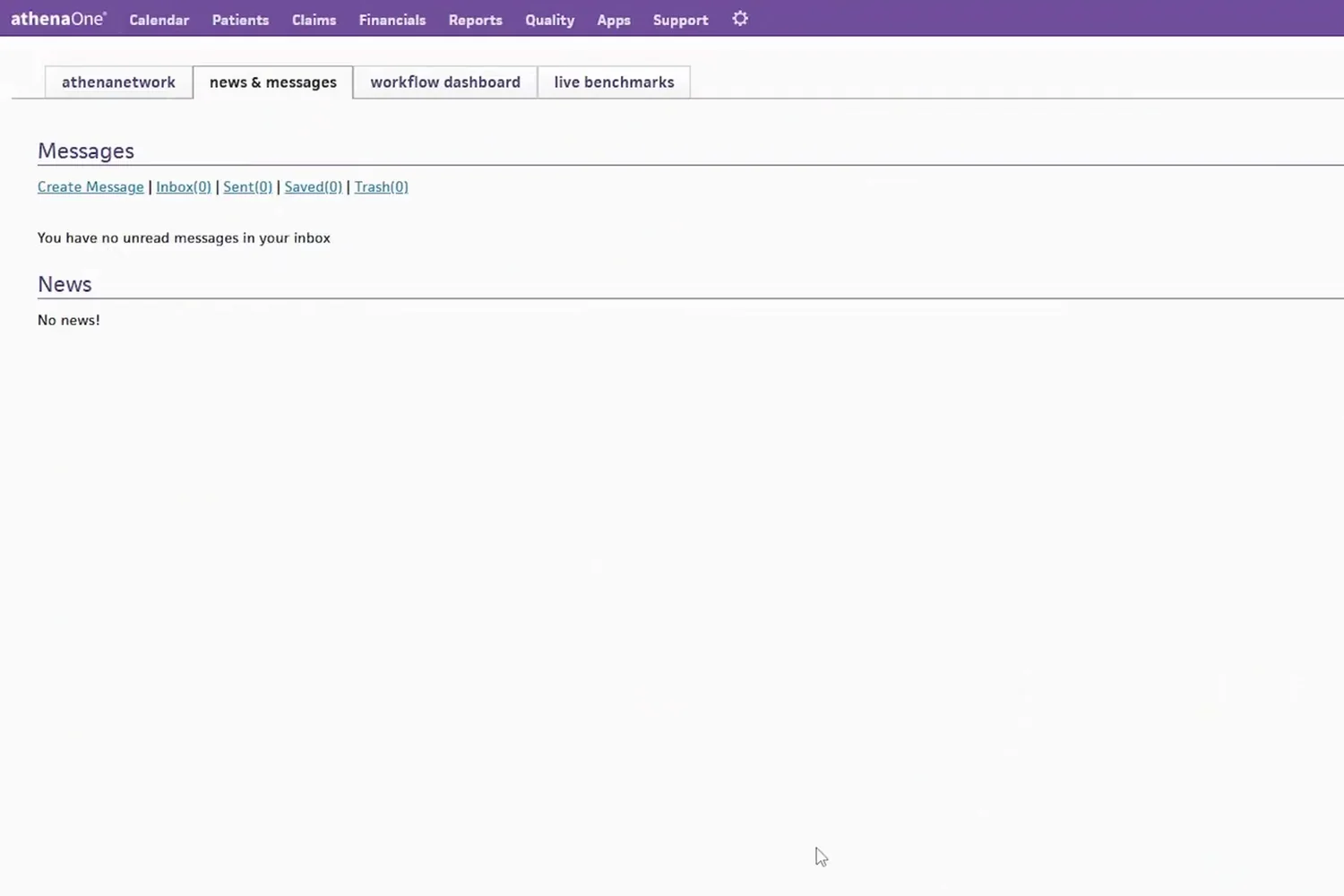Click the Messages section heading

point(86,151)
